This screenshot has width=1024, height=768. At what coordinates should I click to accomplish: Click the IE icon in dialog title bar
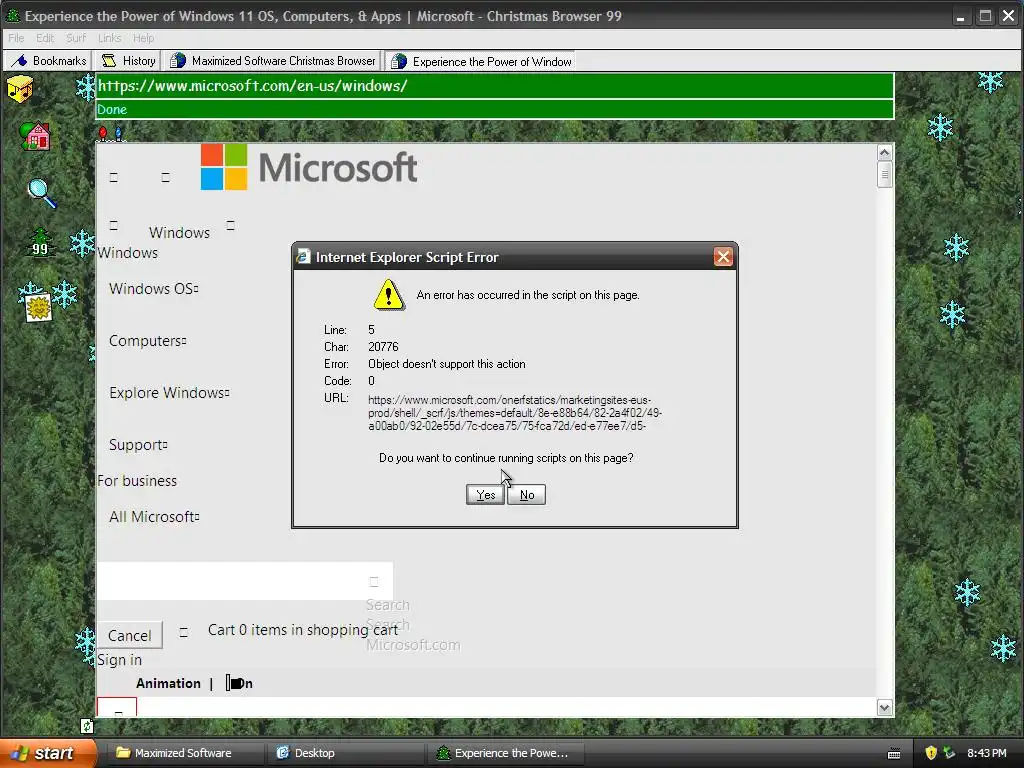(x=303, y=257)
